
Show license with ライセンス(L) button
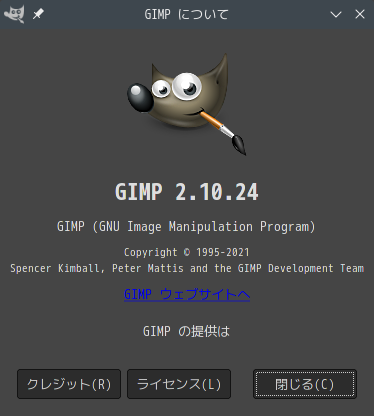(x=179, y=384)
